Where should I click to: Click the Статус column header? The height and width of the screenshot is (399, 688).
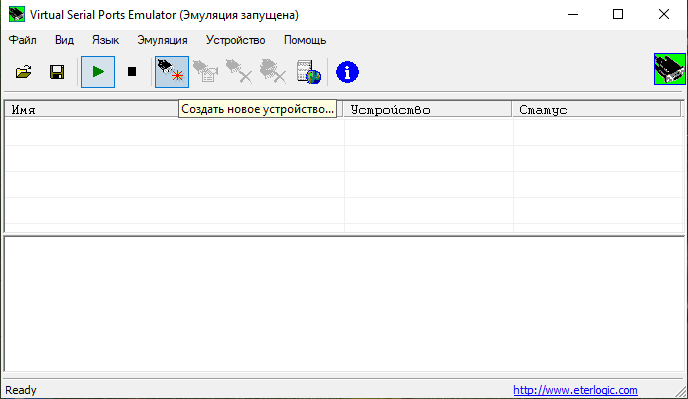[597, 109]
